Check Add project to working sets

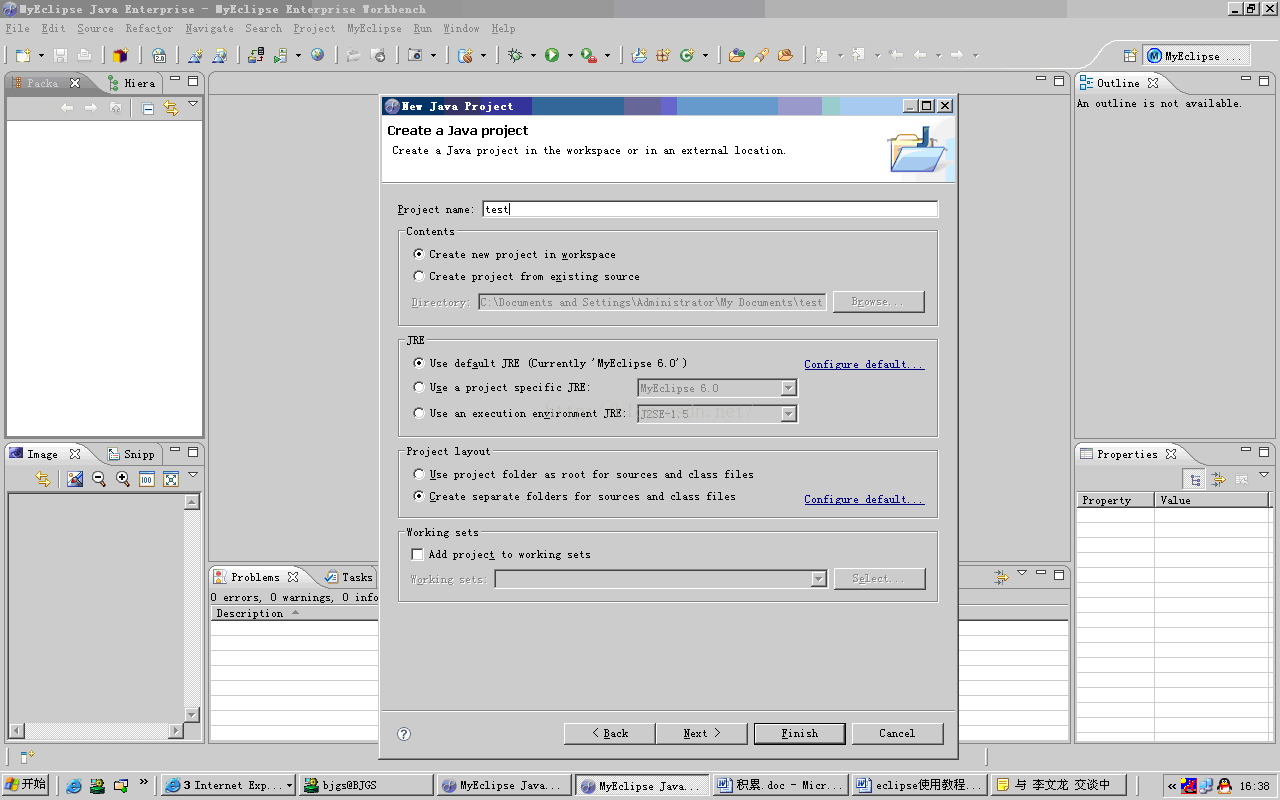pos(502,554)
